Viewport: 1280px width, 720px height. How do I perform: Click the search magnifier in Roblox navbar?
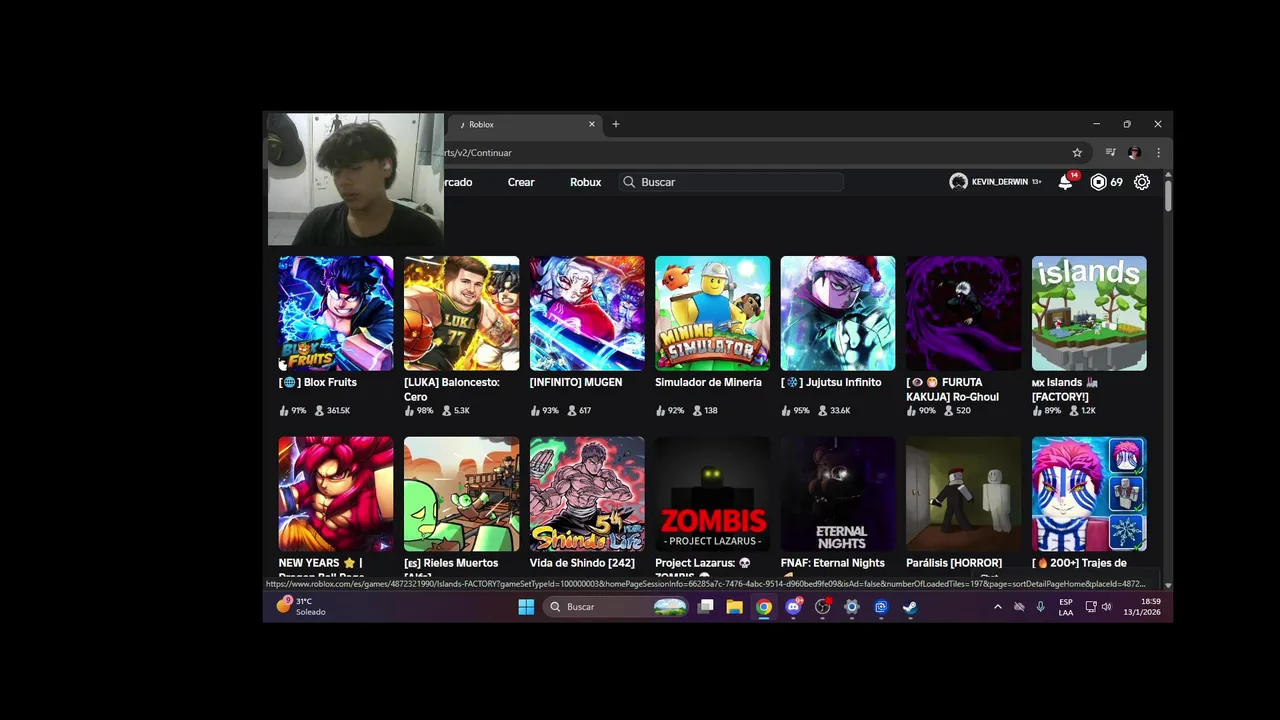tap(629, 182)
